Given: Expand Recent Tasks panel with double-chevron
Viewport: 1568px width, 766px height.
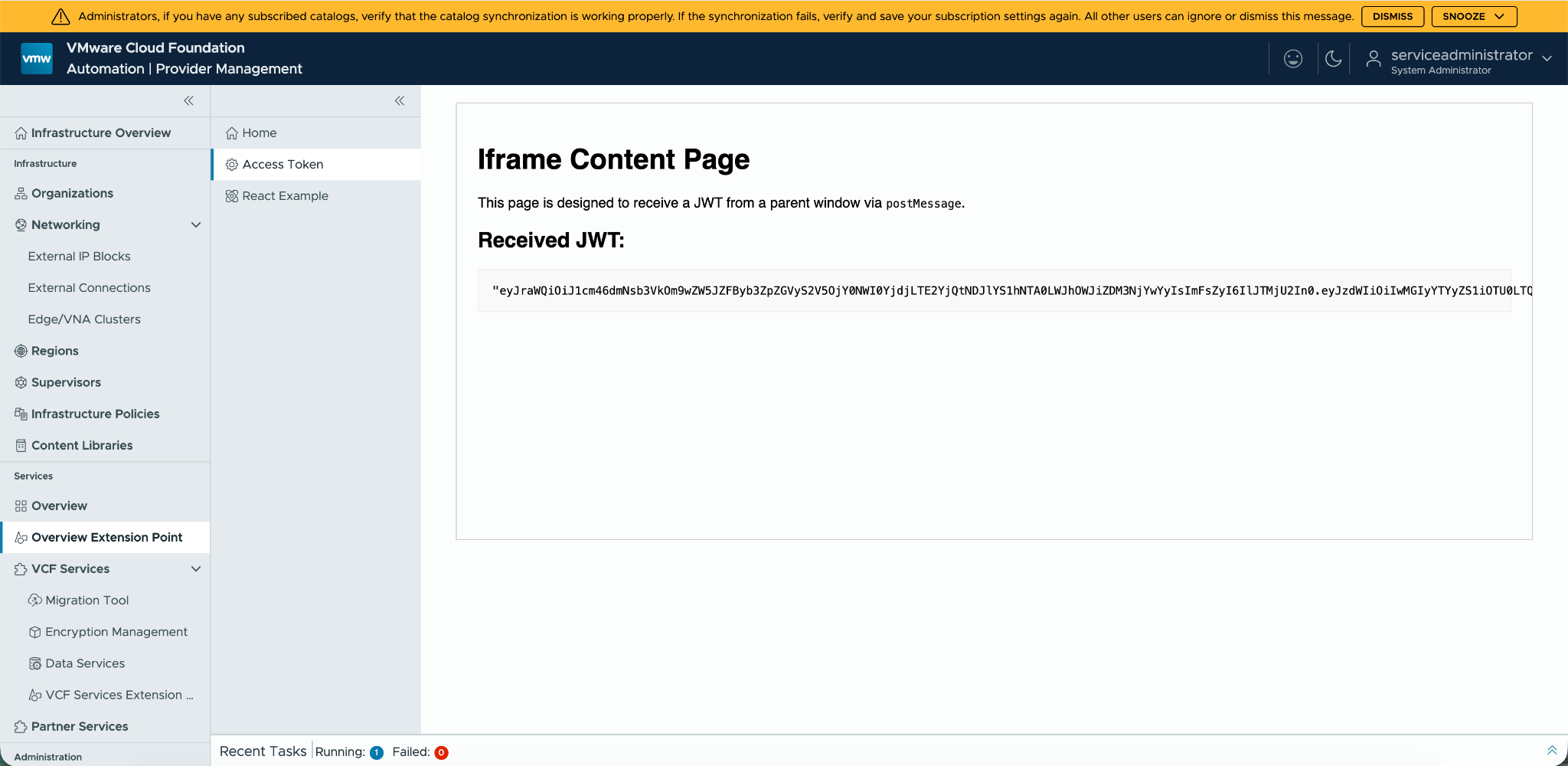Looking at the screenshot, I should 1552,751.
